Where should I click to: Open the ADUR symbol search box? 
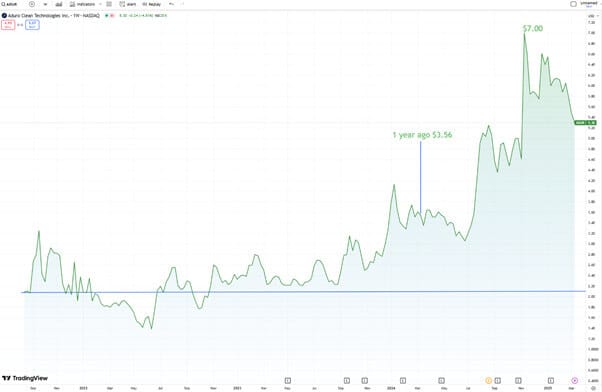10,4
